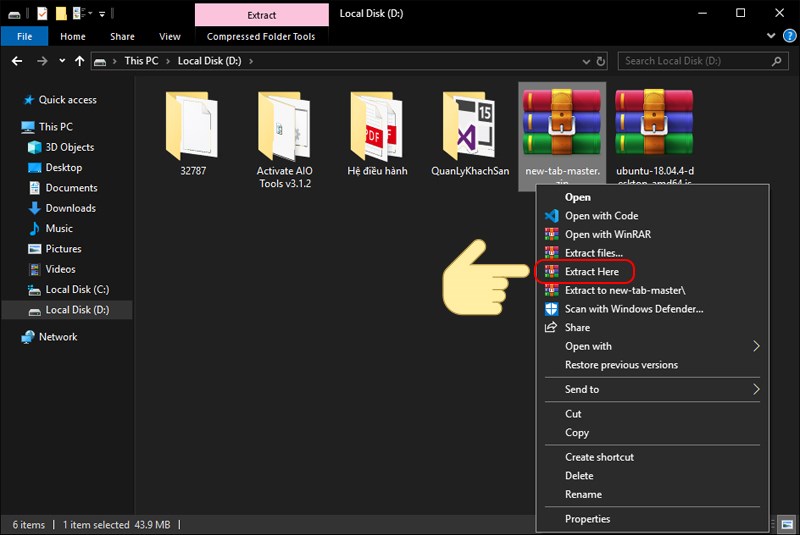This screenshot has height=535, width=800.
Task: Open the Compressed Folder Tools tab
Action: [261, 36]
